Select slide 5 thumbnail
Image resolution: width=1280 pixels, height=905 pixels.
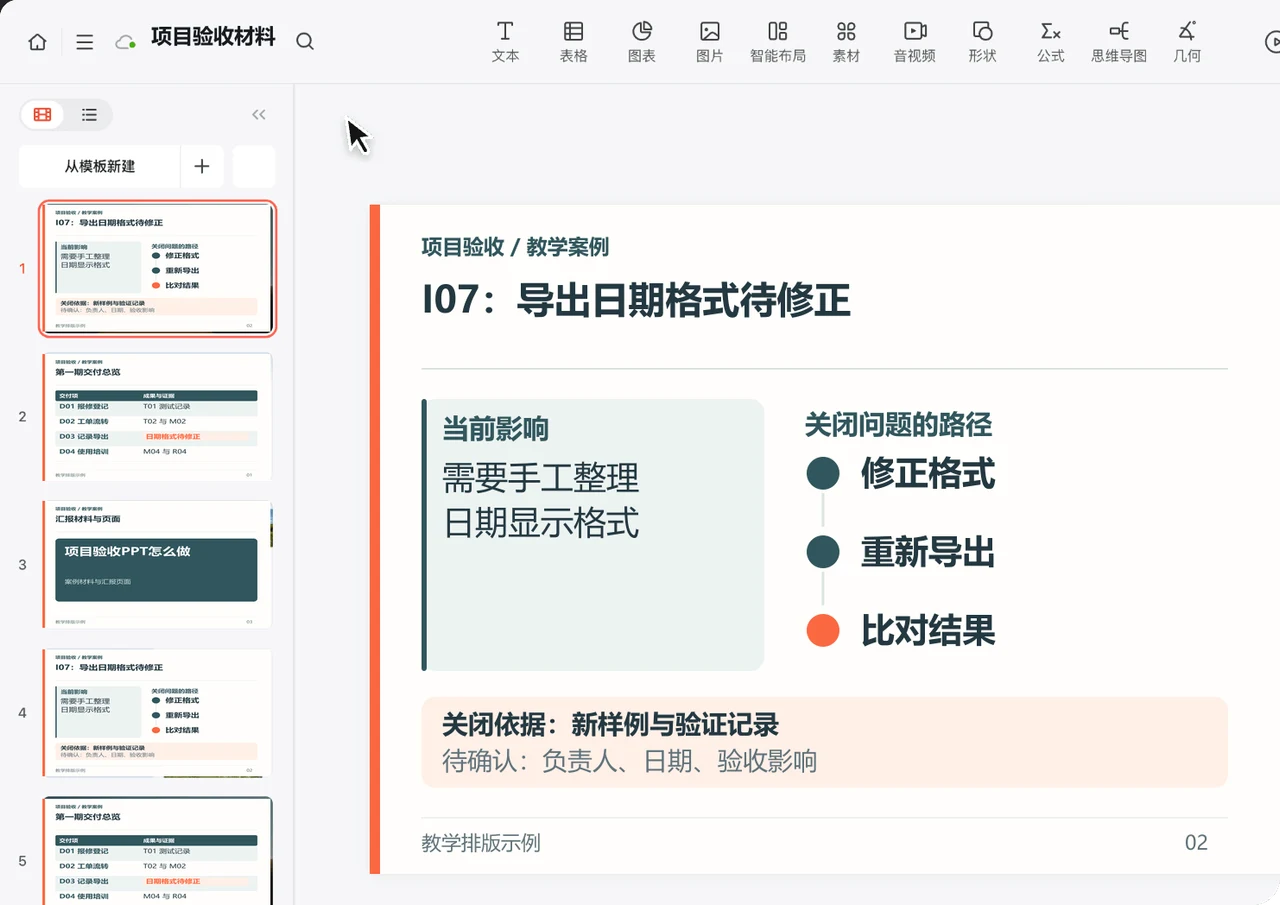(x=158, y=851)
